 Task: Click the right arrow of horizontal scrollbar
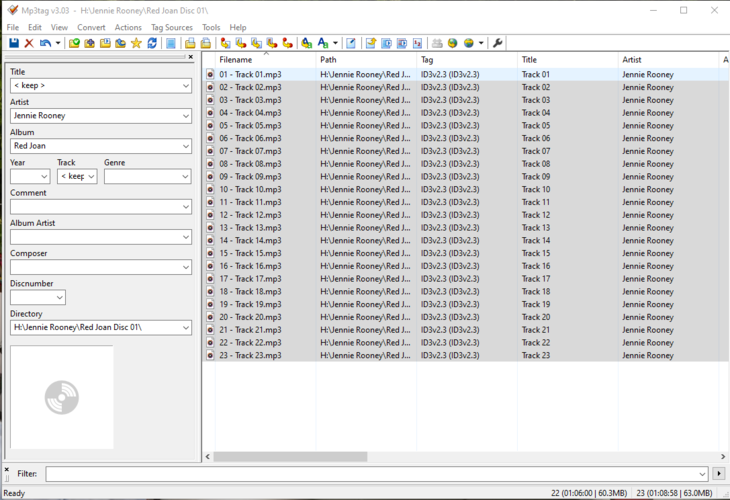pos(723,457)
